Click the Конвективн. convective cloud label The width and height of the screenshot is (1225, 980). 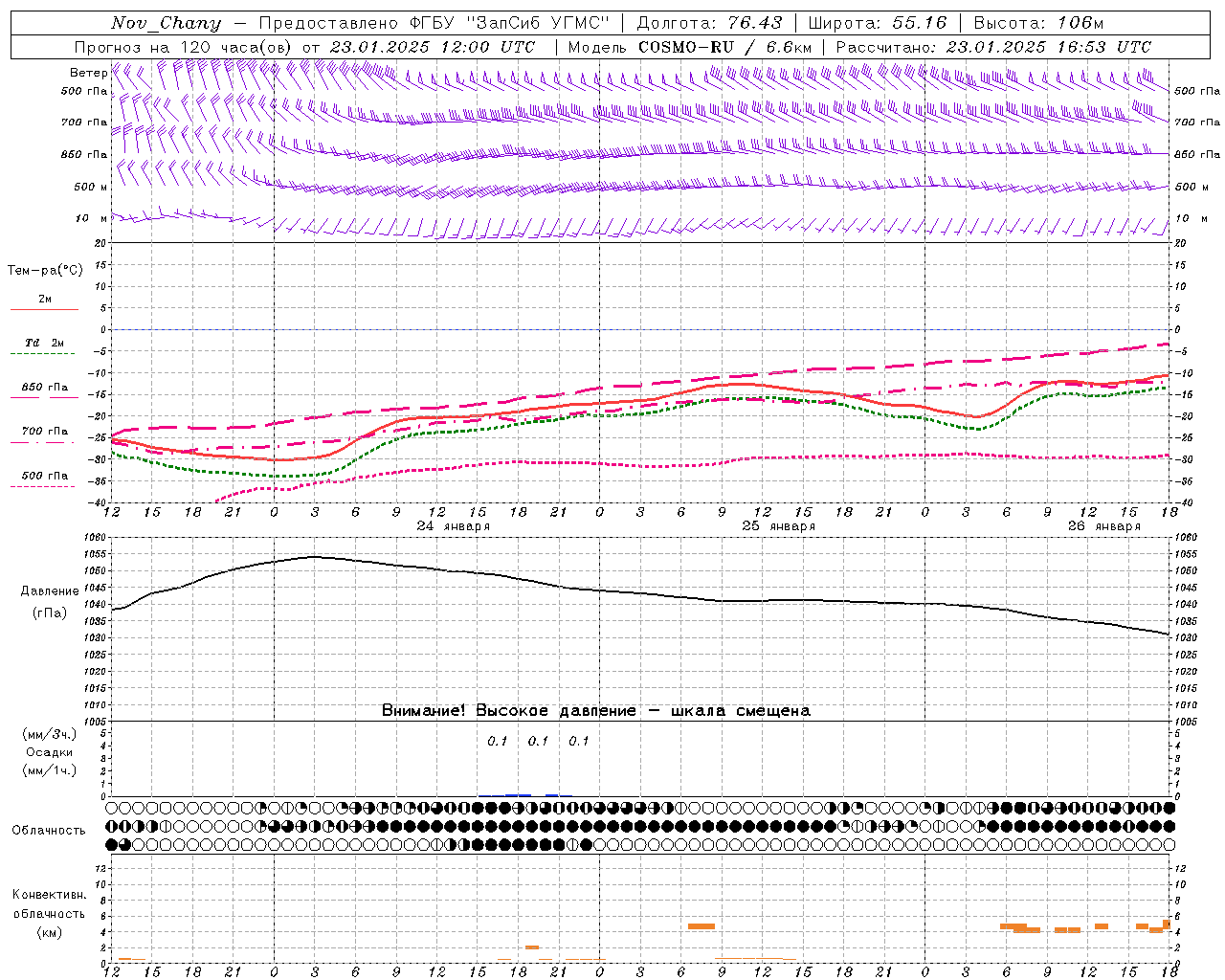[x=50, y=895]
